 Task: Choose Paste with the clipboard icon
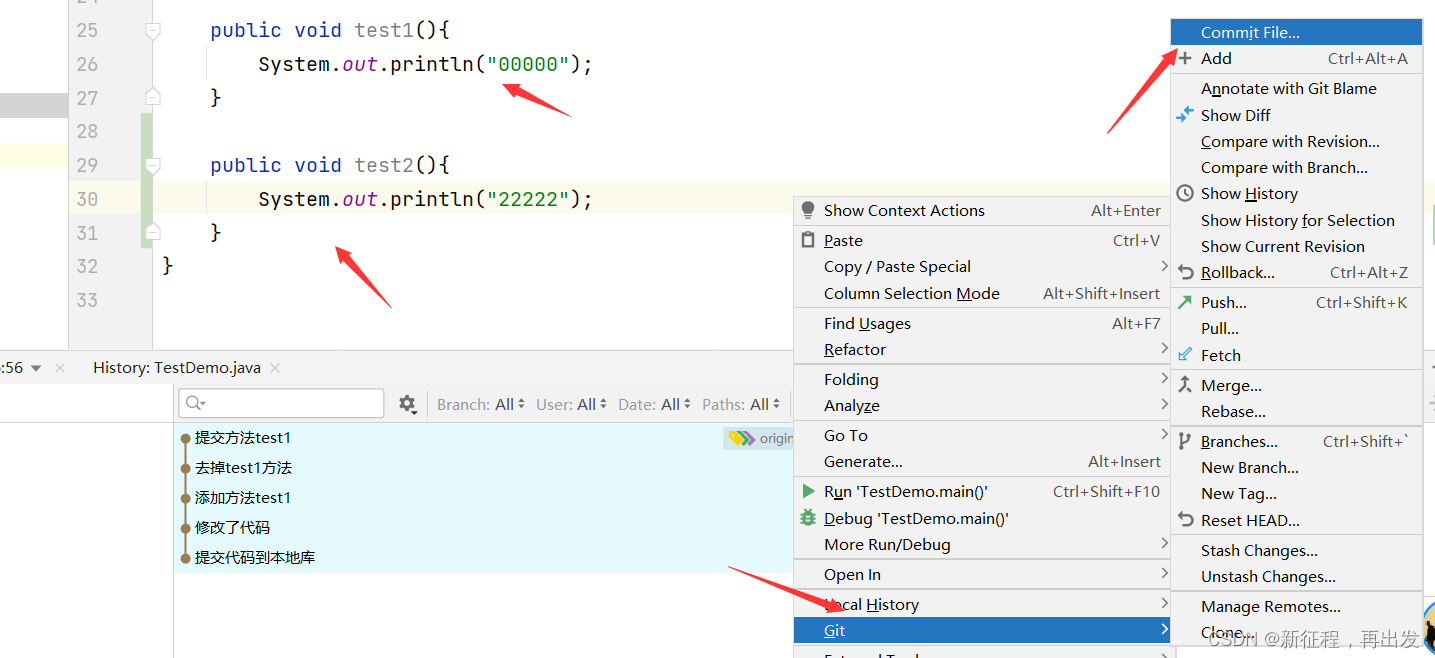(981, 240)
